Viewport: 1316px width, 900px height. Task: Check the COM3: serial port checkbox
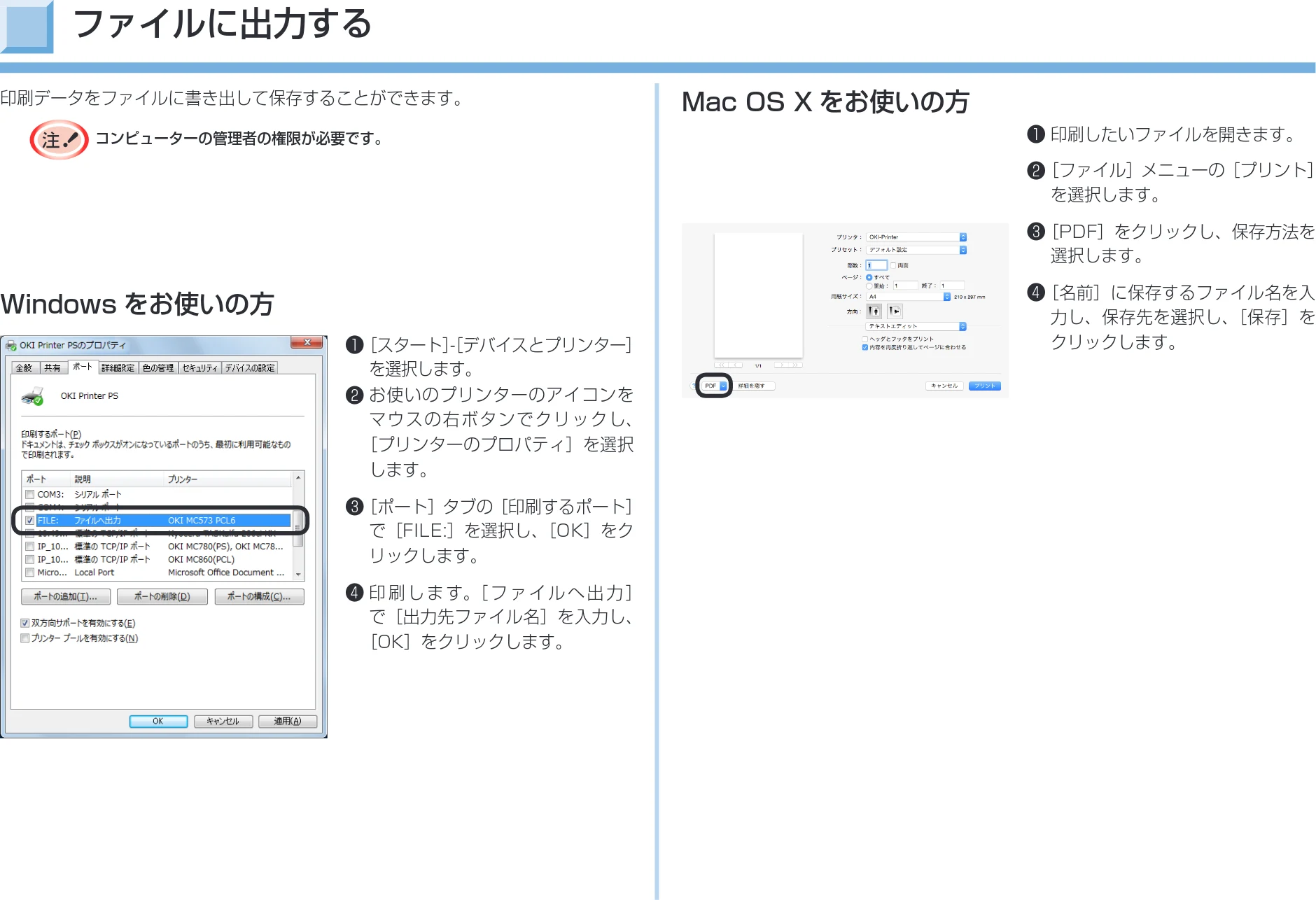point(30,495)
